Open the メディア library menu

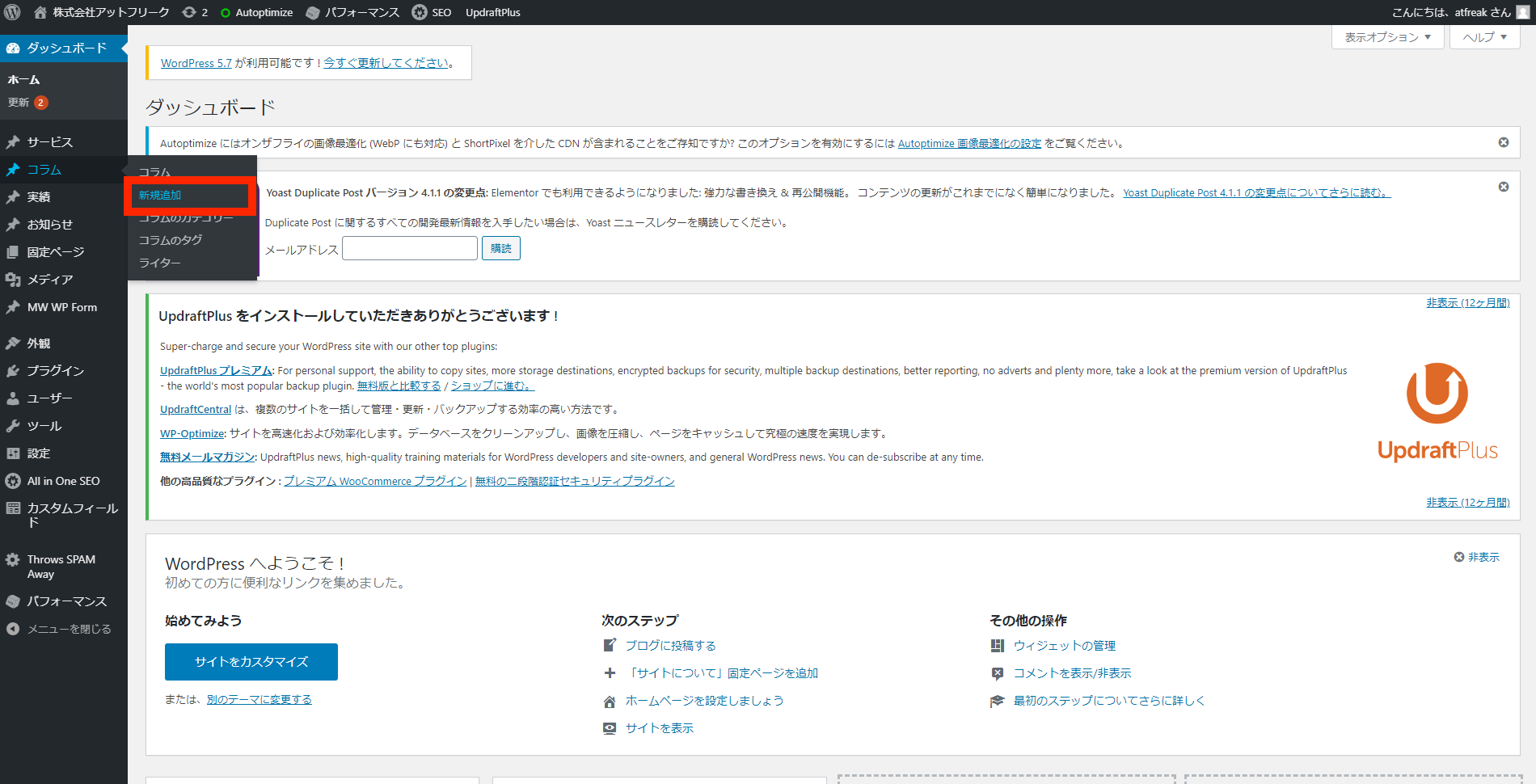tap(64, 279)
